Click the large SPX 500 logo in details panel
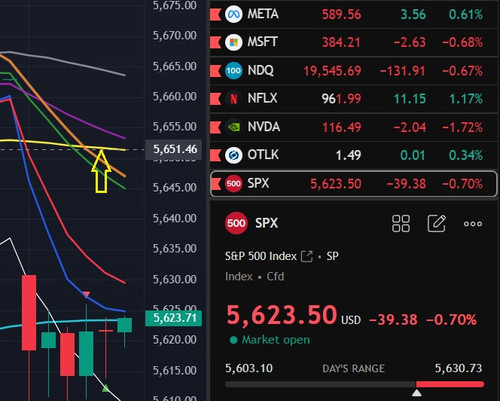 point(236,223)
